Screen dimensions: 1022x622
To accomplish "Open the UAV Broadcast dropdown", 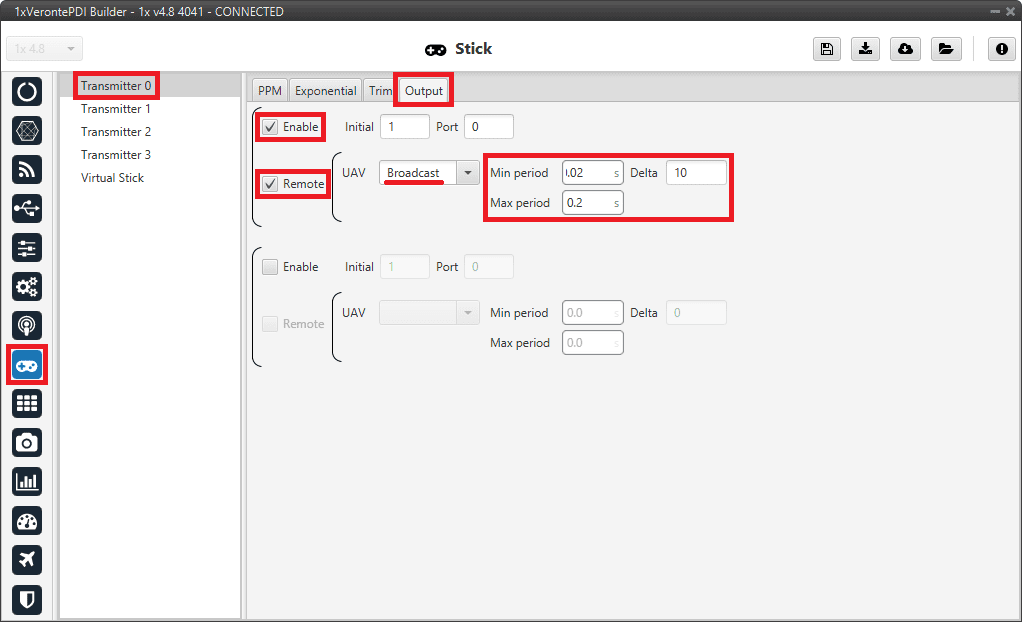I will (467, 173).
